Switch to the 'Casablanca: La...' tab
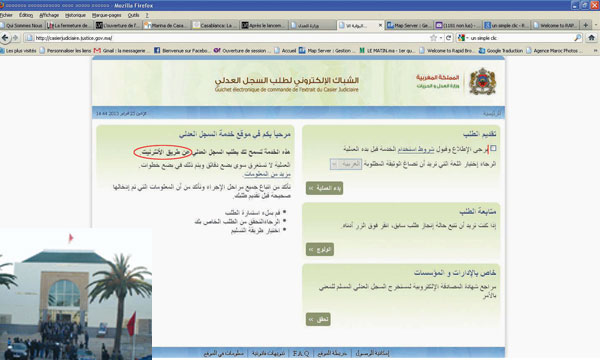The height and width of the screenshot is (360, 600). point(215,25)
